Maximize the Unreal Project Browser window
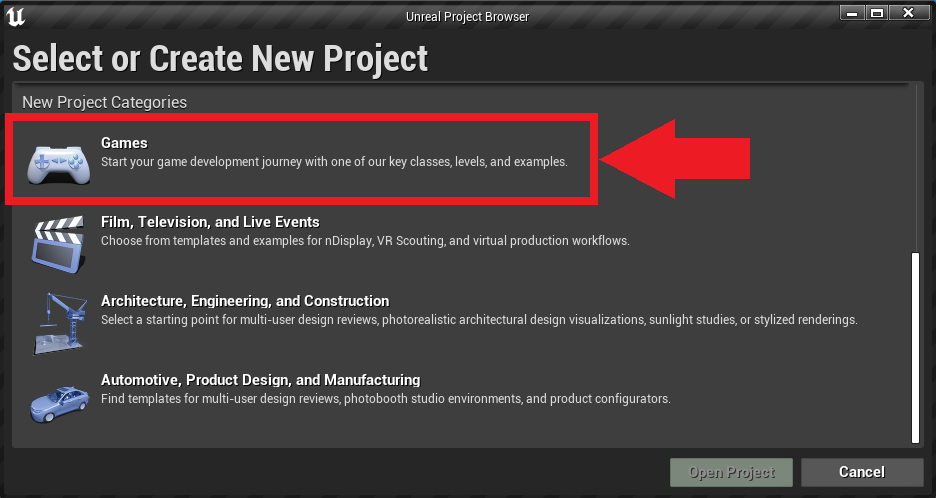The image size is (936, 498). 876,13
